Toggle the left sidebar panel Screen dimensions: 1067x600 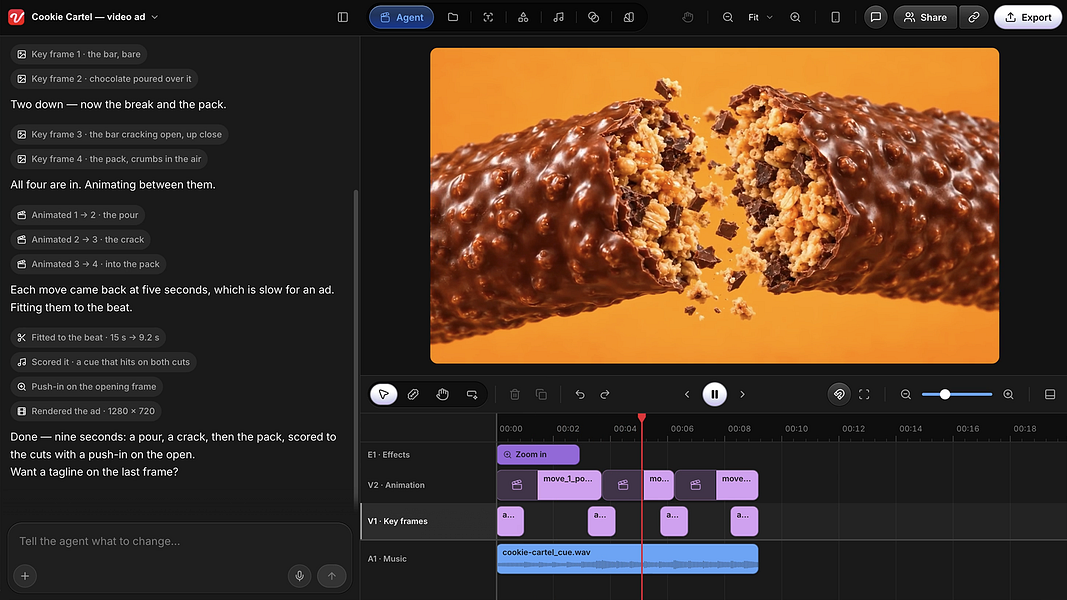pyautogui.click(x=343, y=17)
